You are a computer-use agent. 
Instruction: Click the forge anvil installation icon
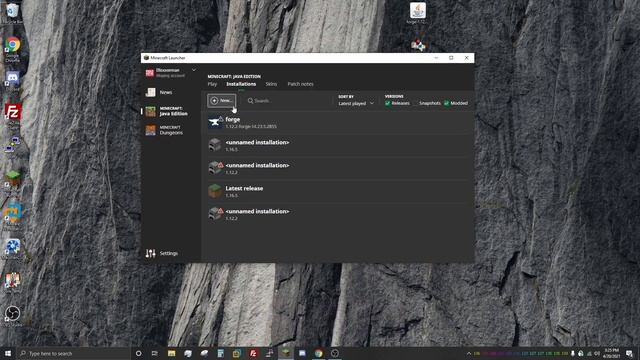click(215, 122)
